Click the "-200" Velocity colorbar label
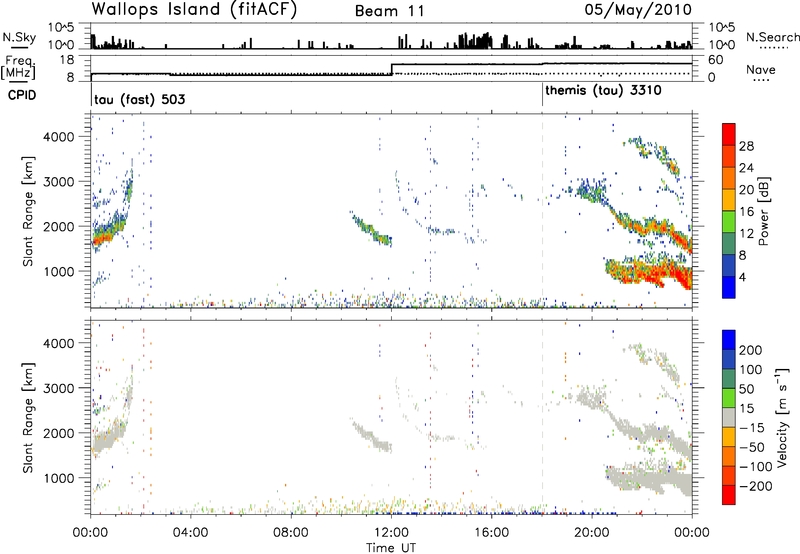This screenshot has width=800, height=554. [755, 486]
